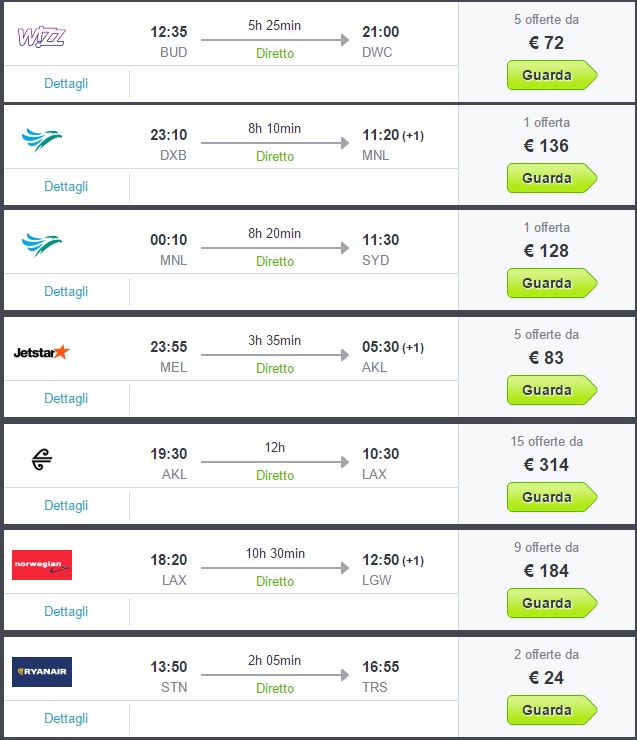This screenshot has width=637, height=740.
Task: Click the Air New Zealand logo
Action: (42, 458)
